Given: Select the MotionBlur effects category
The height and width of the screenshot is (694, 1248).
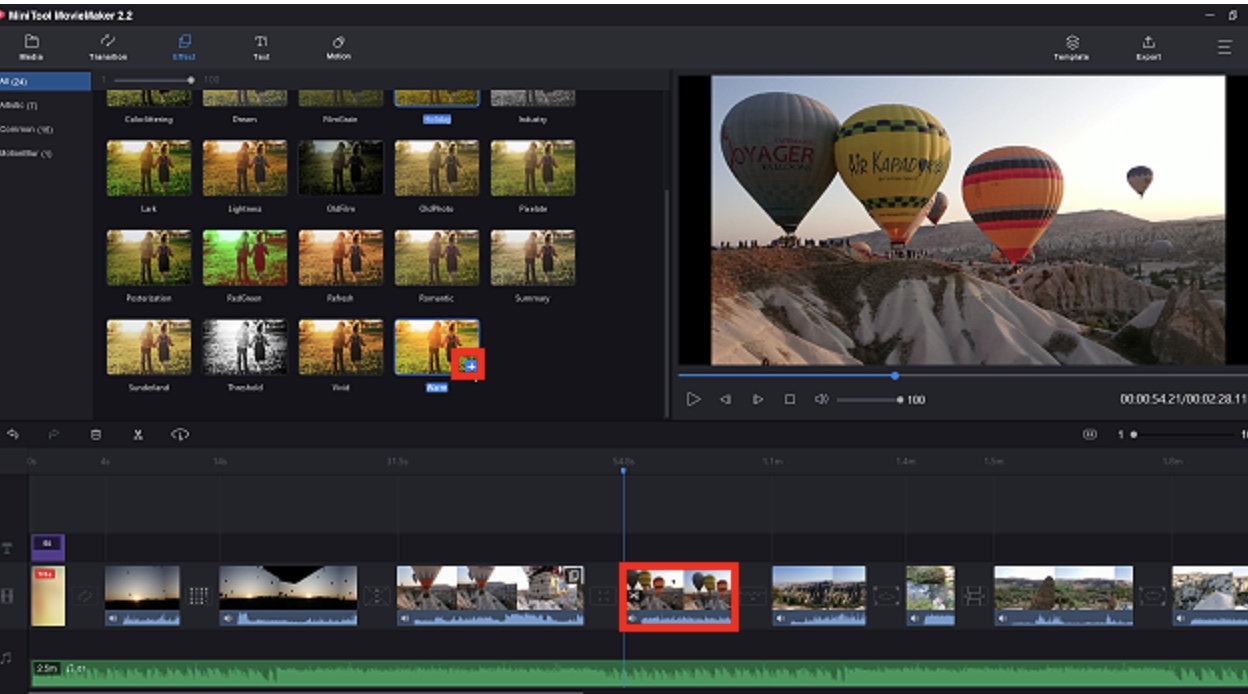Looking at the screenshot, I should [45, 153].
